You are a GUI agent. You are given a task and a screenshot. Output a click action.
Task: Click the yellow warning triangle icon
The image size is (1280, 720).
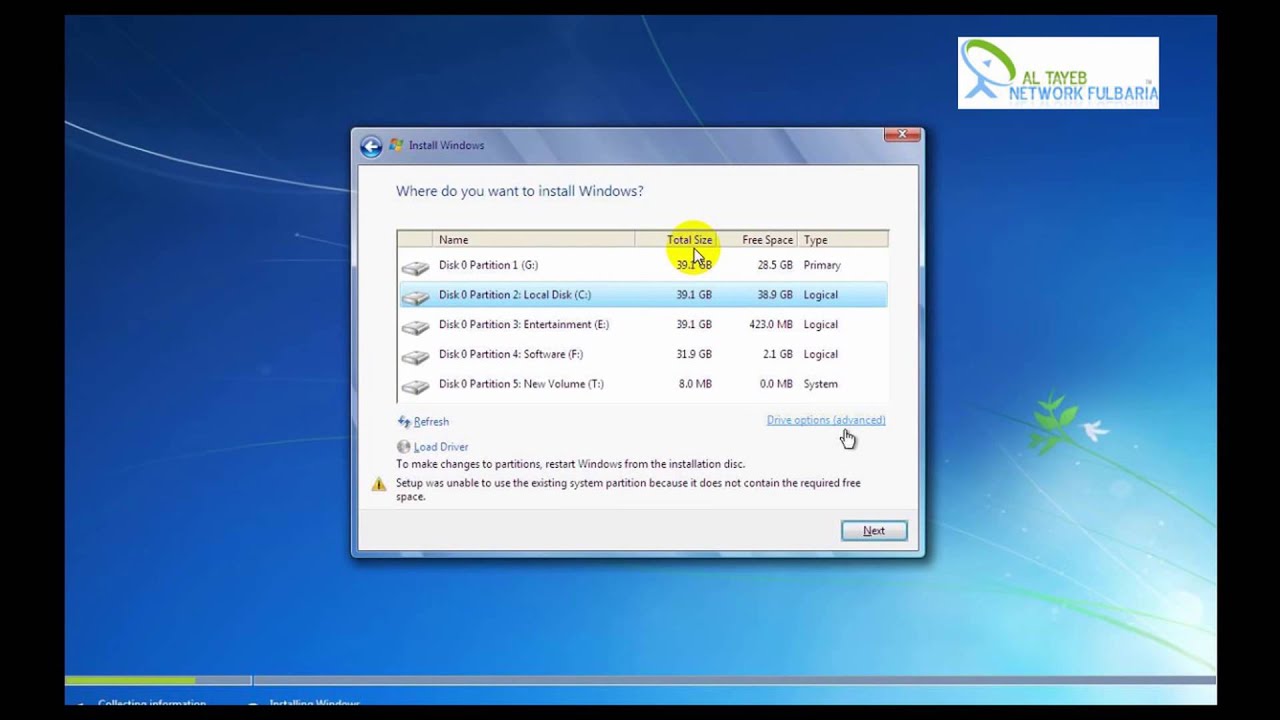click(x=379, y=484)
